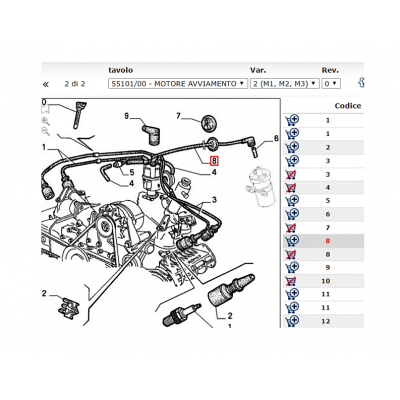Select callout number 3 in the diagram

pos(214,200)
